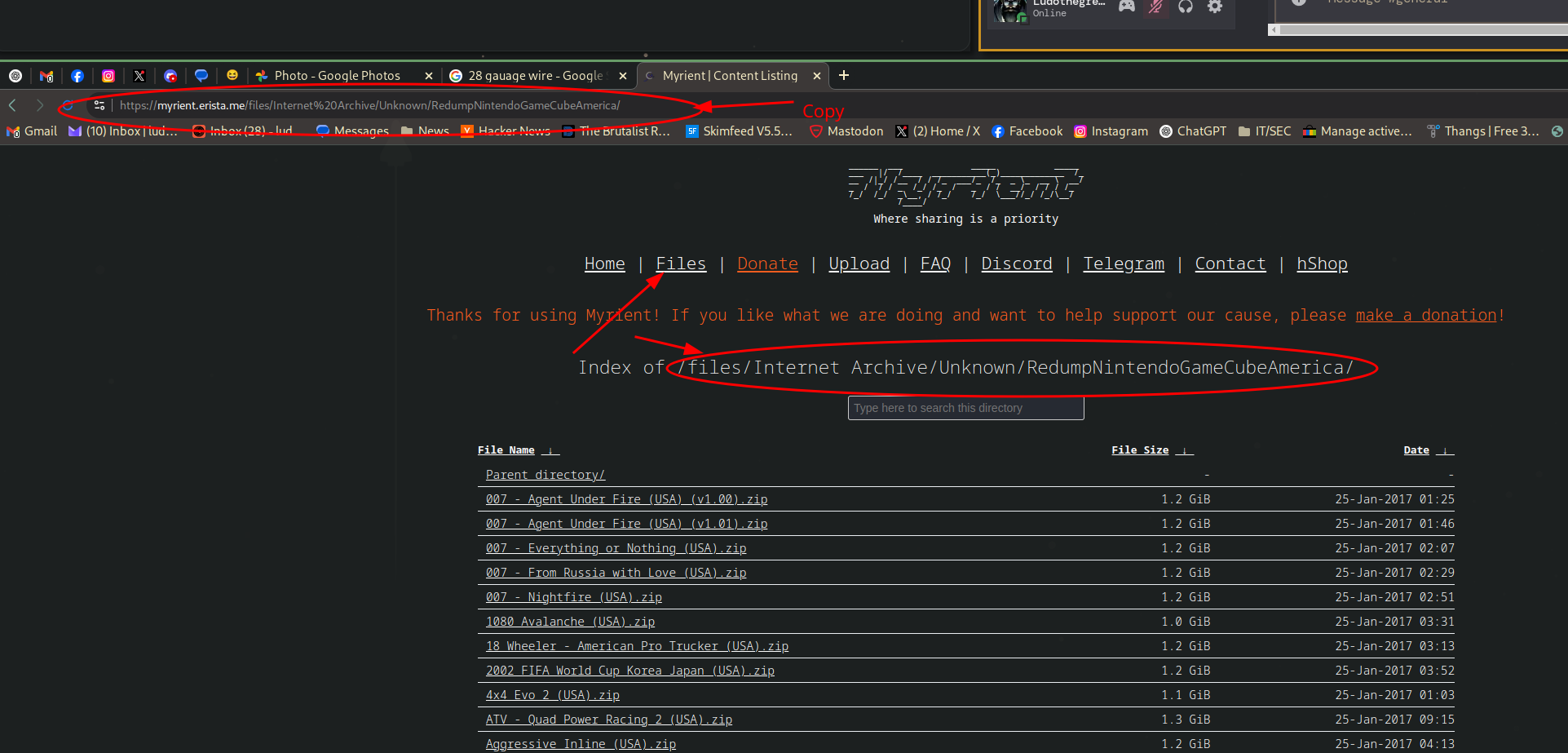Click the Discord horizontal scrollbar left arrow
Viewport: 1568px width, 753px height.
click(x=1274, y=30)
